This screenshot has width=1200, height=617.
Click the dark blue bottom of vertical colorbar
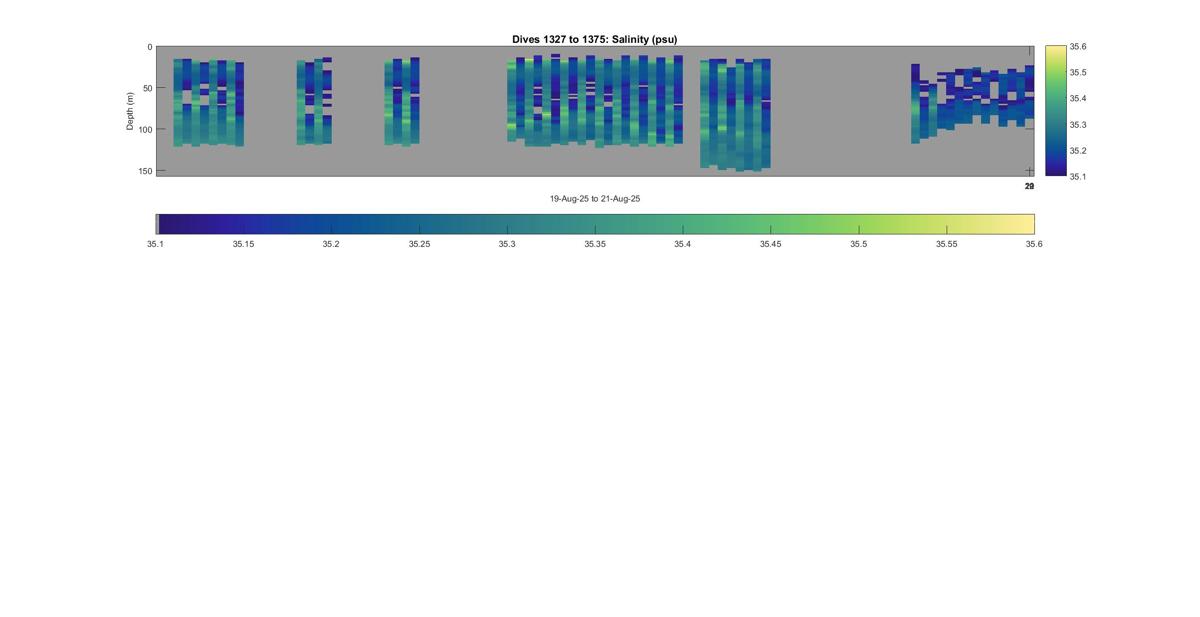pyautogui.click(x=1055, y=172)
